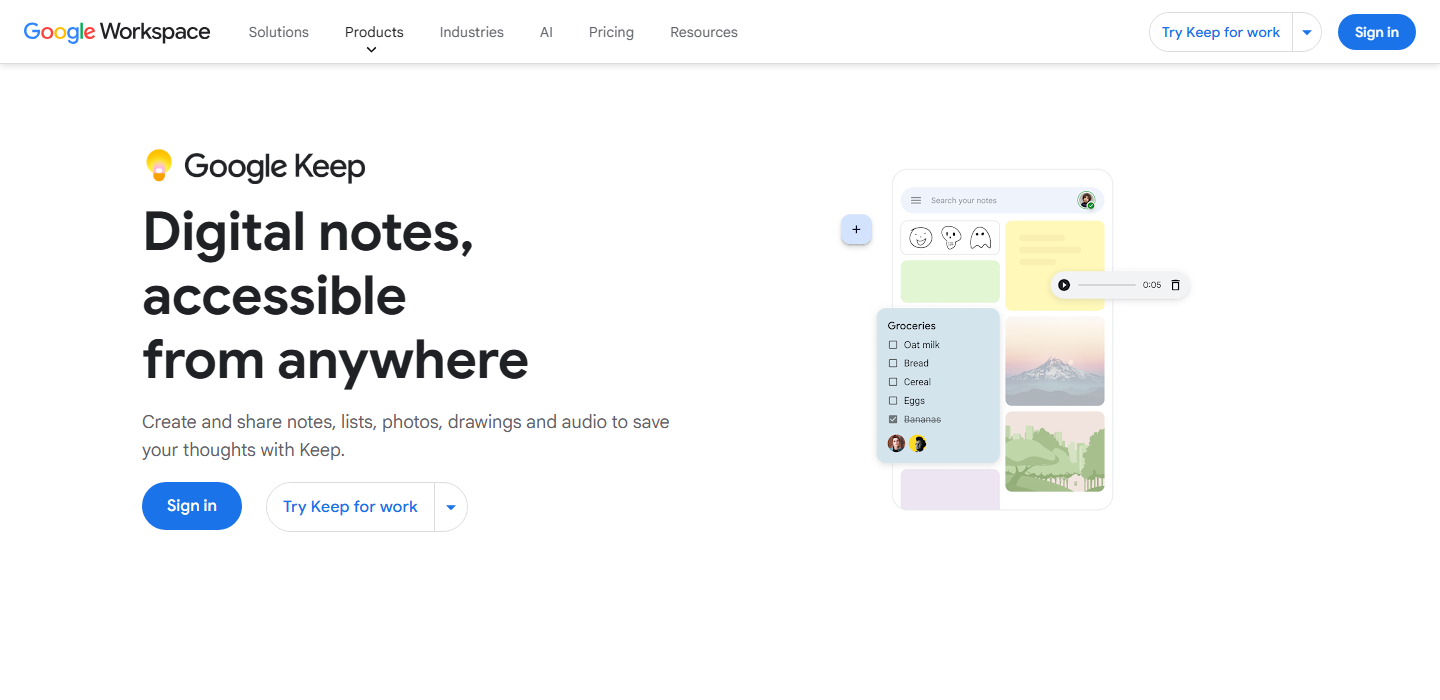Check the Cereal checkbox
1440x700 pixels.
coord(893,382)
